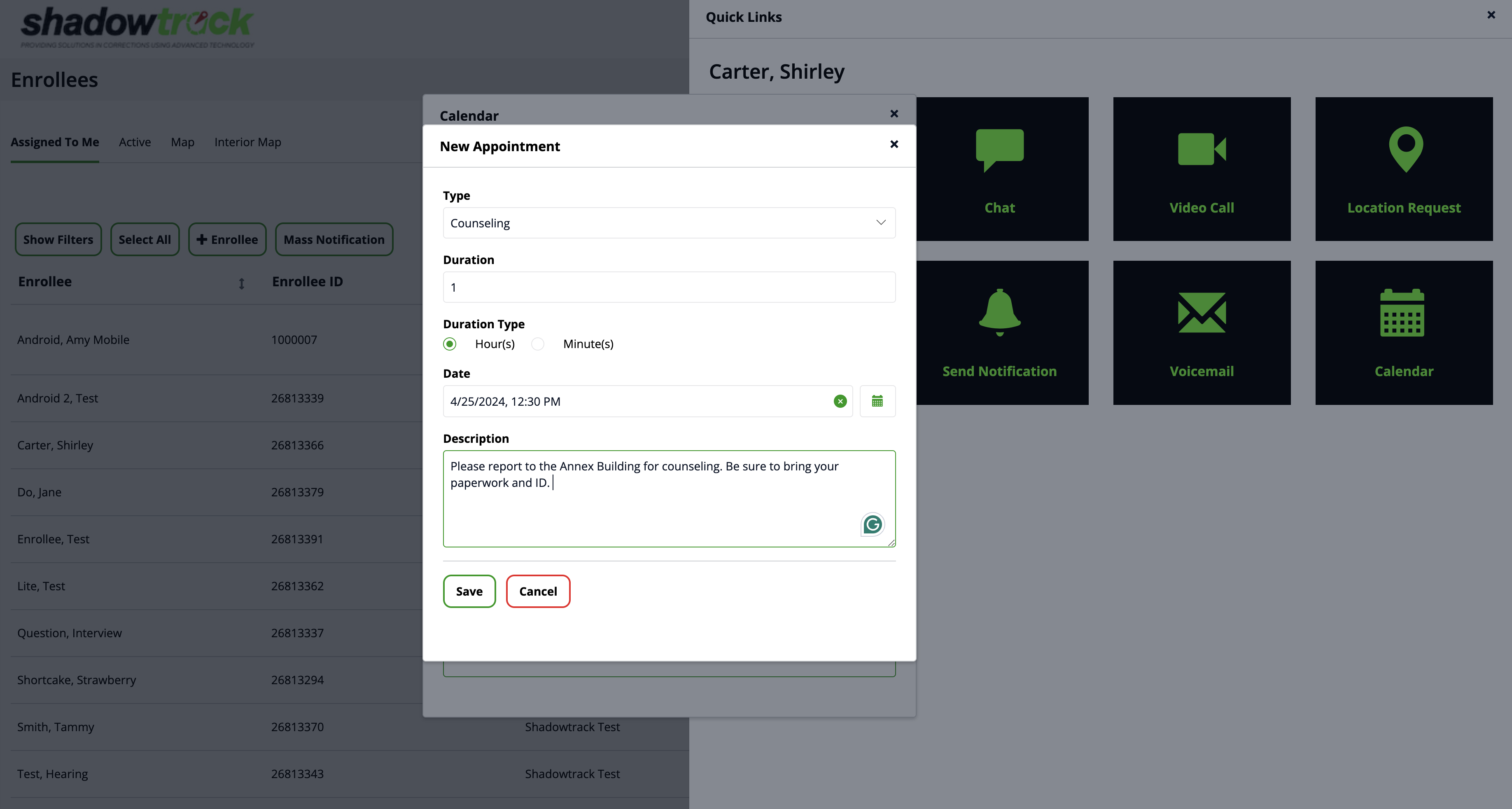Open the Chat quick link tile
The image size is (1512, 809).
click(x=1000, y=169)
